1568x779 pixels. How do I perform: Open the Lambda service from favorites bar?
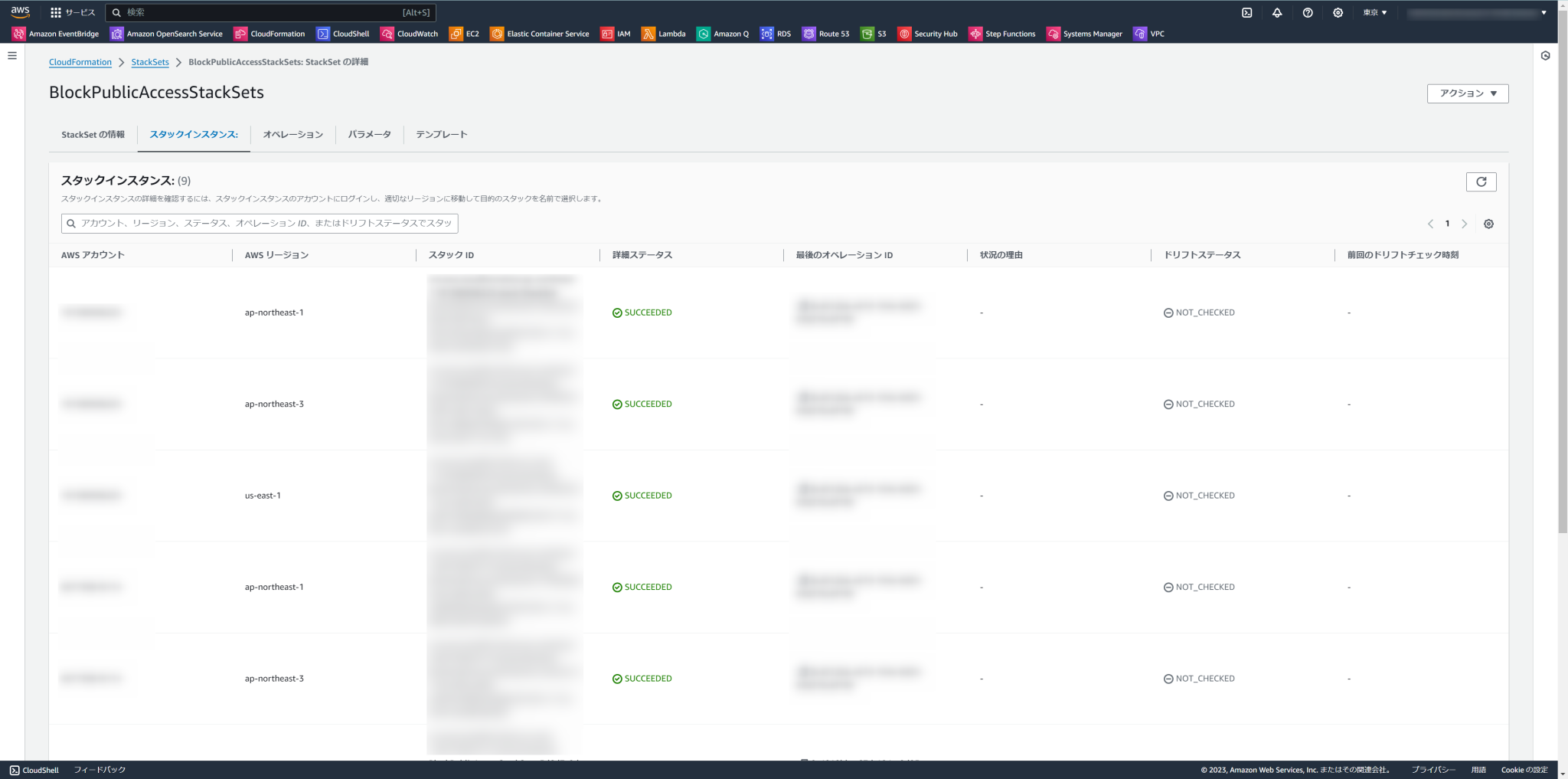663,34
